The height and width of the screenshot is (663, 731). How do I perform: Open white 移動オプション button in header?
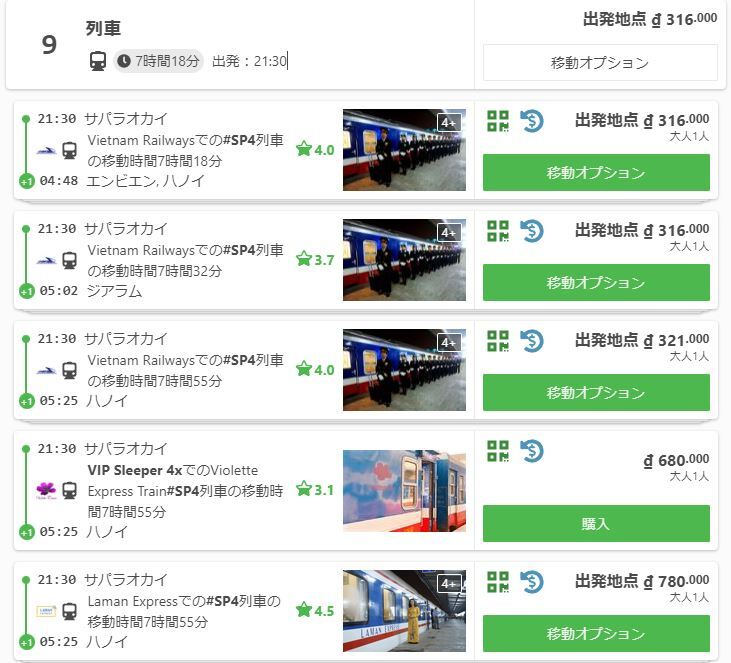pyautogui.click(x=600, y=63)
